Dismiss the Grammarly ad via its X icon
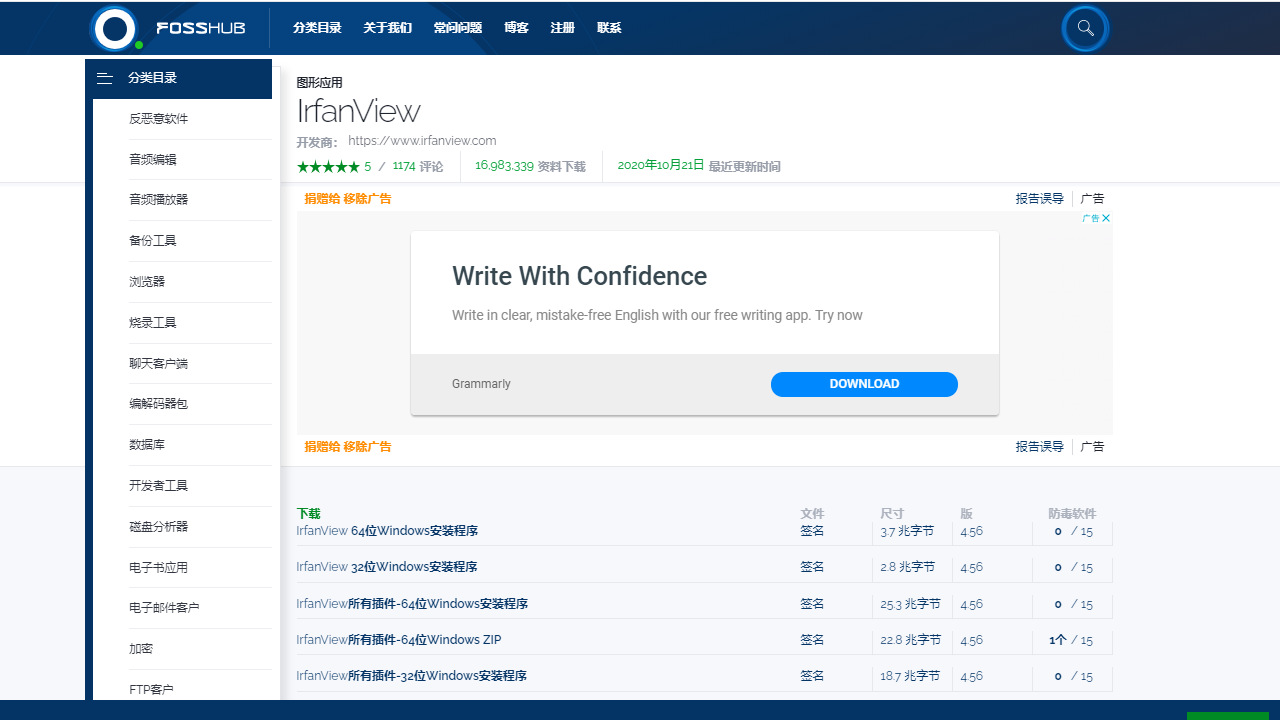The width and height of the screenshot is (1280, 720). (1106, 218)
